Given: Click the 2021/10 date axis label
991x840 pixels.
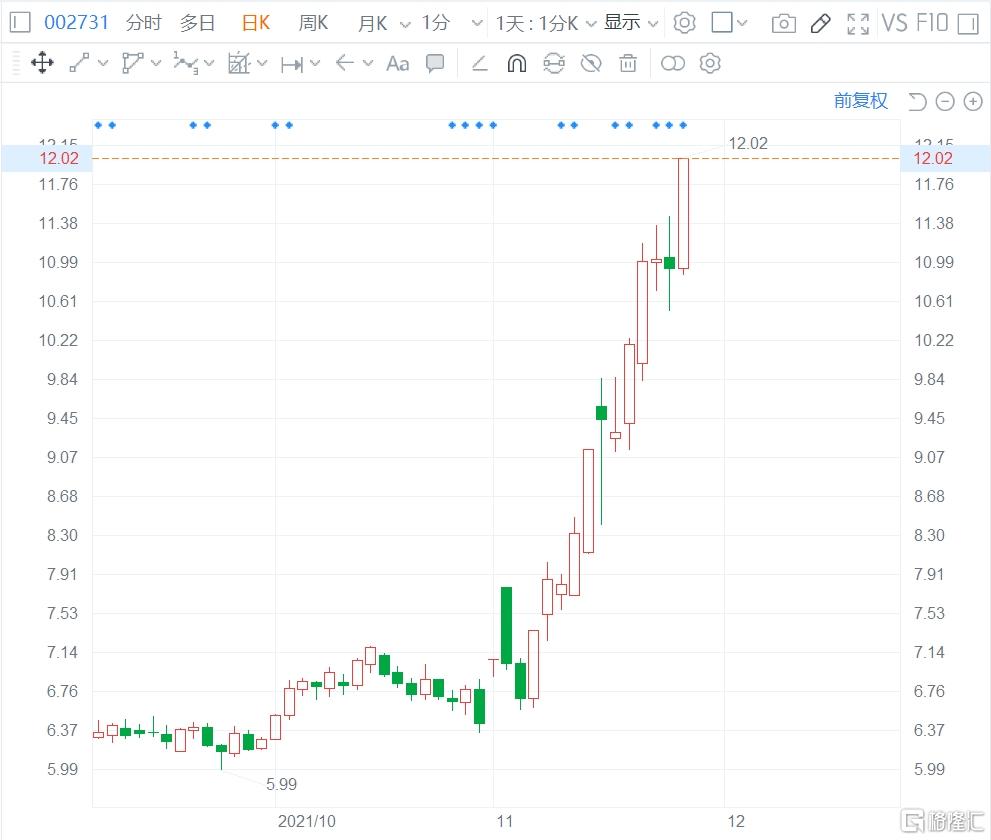Looking at the screenshot, I should coord(307,821).
